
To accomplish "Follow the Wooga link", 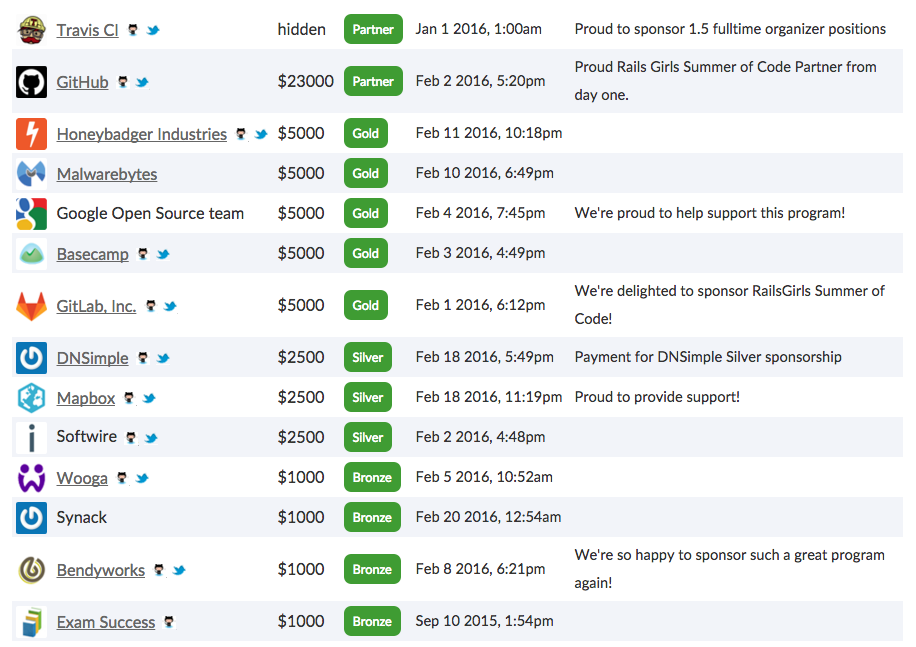I will 82,478.
